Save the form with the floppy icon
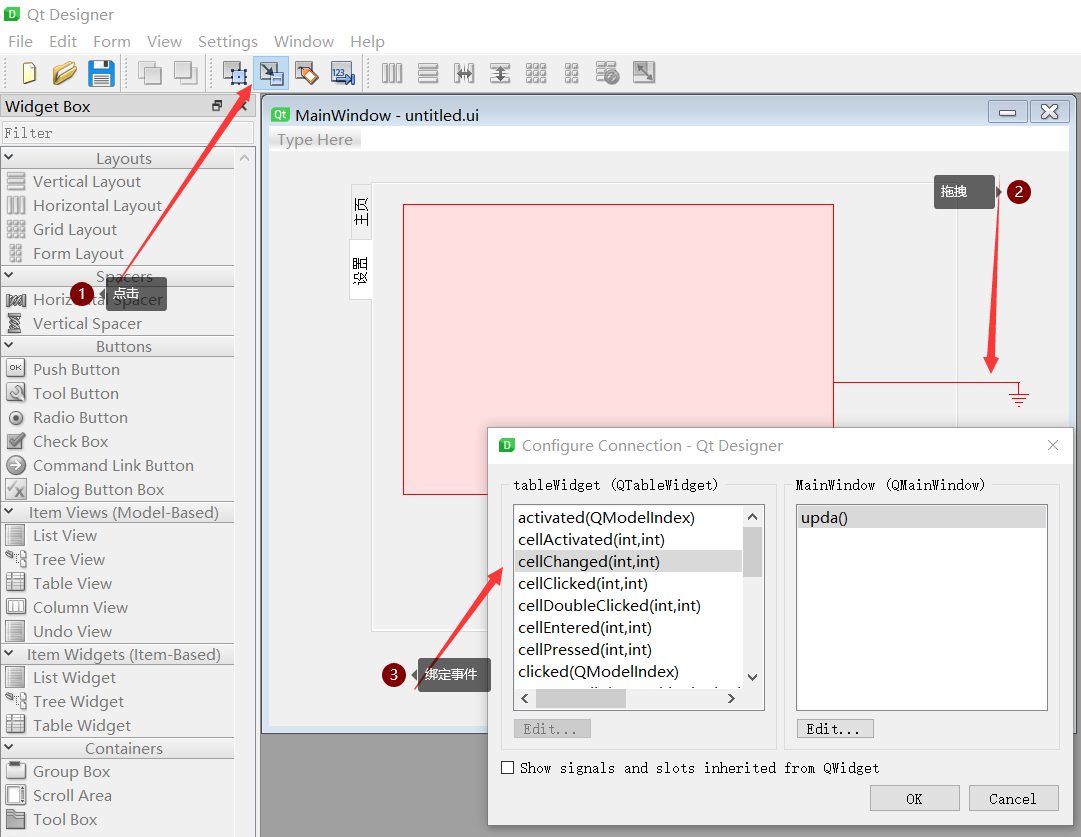Screen dimensions: 1081x837 pyautogui.click(x=101, y=73)
